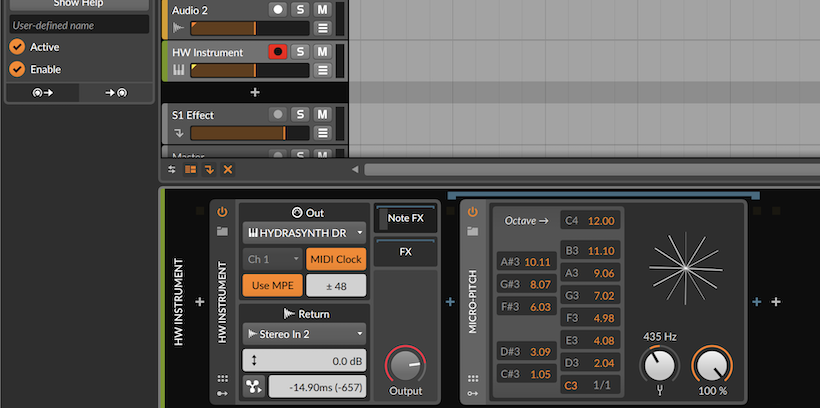Click HW Instrument modulation routing icon

(222, 394)
